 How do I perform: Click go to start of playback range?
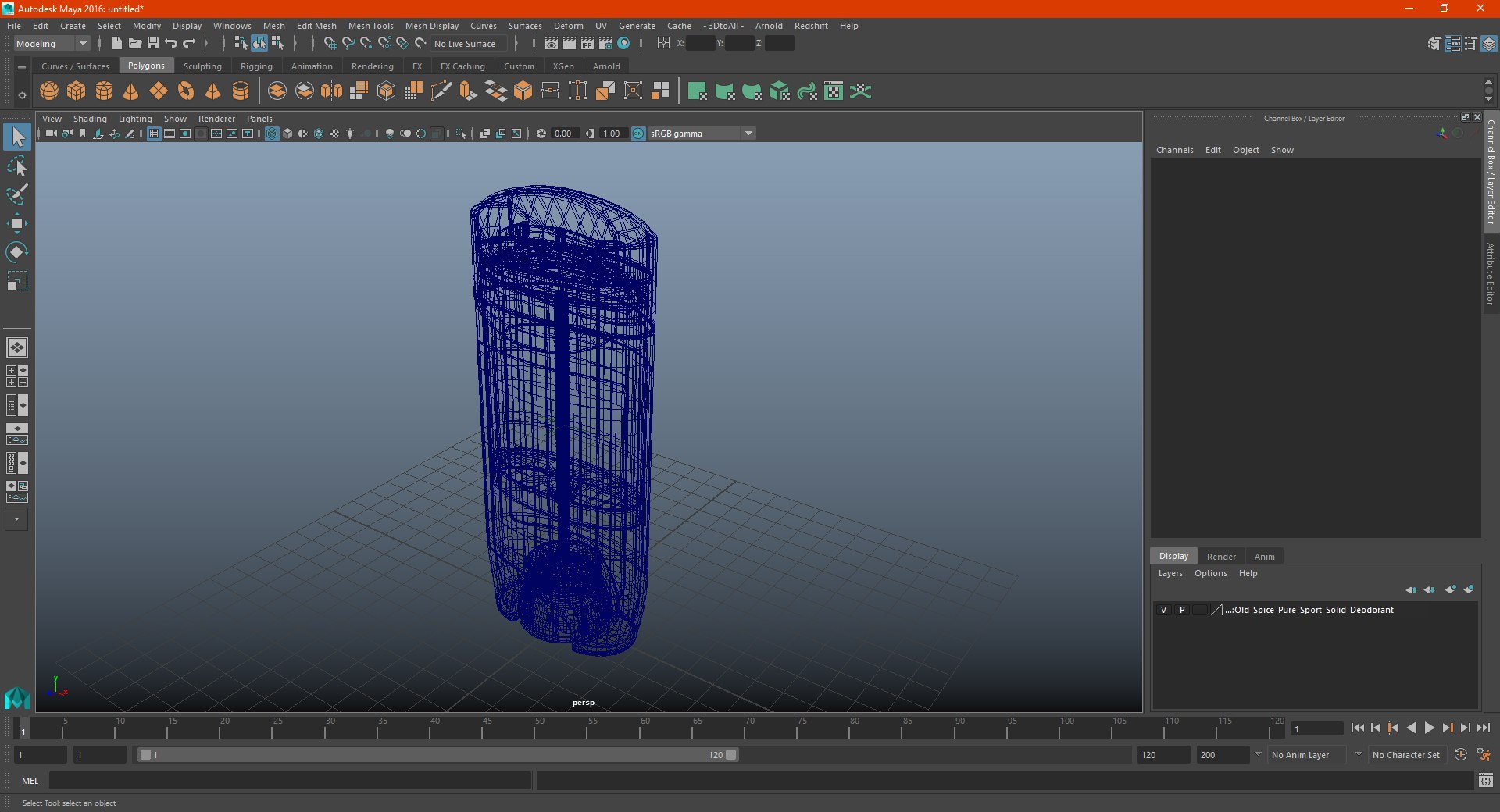[1357, 728]
